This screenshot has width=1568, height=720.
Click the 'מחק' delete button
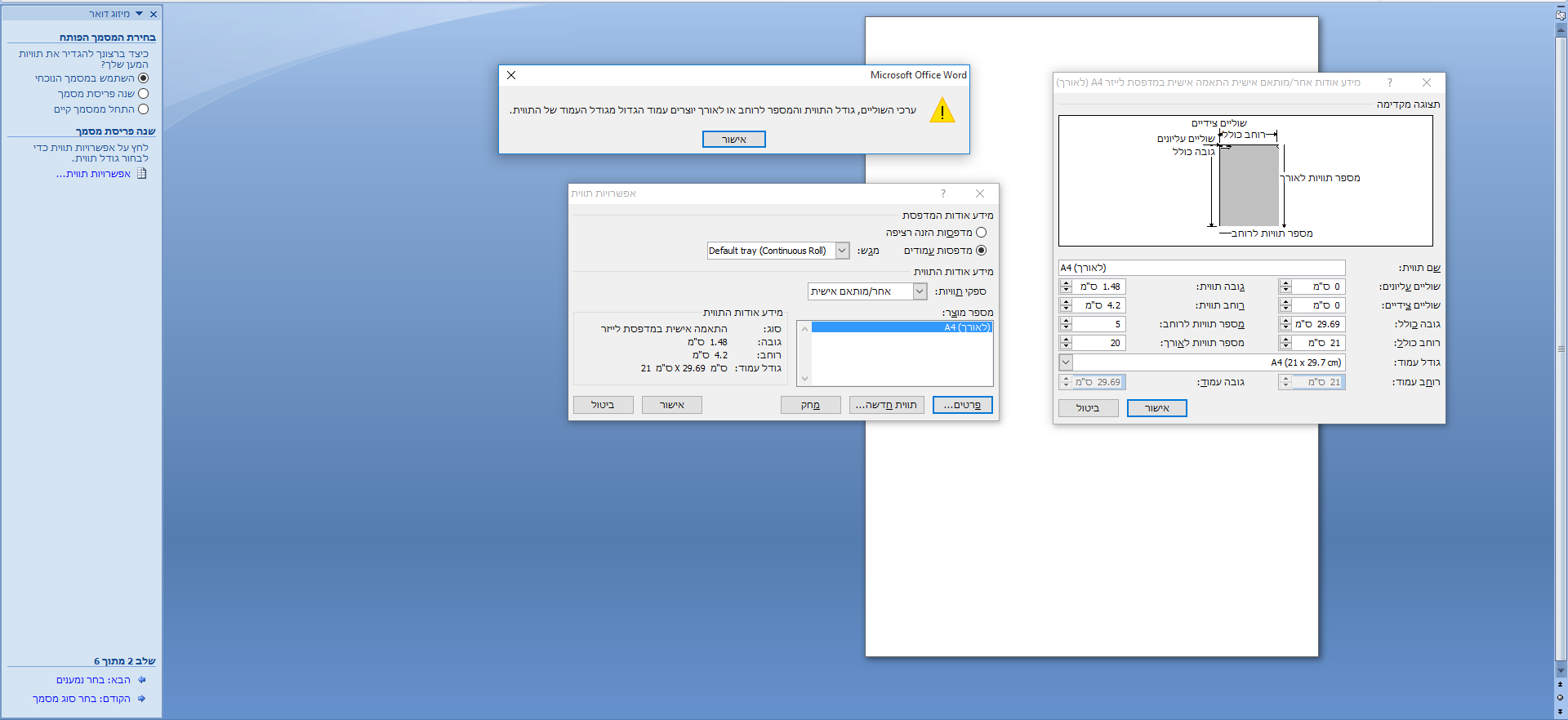811,405
